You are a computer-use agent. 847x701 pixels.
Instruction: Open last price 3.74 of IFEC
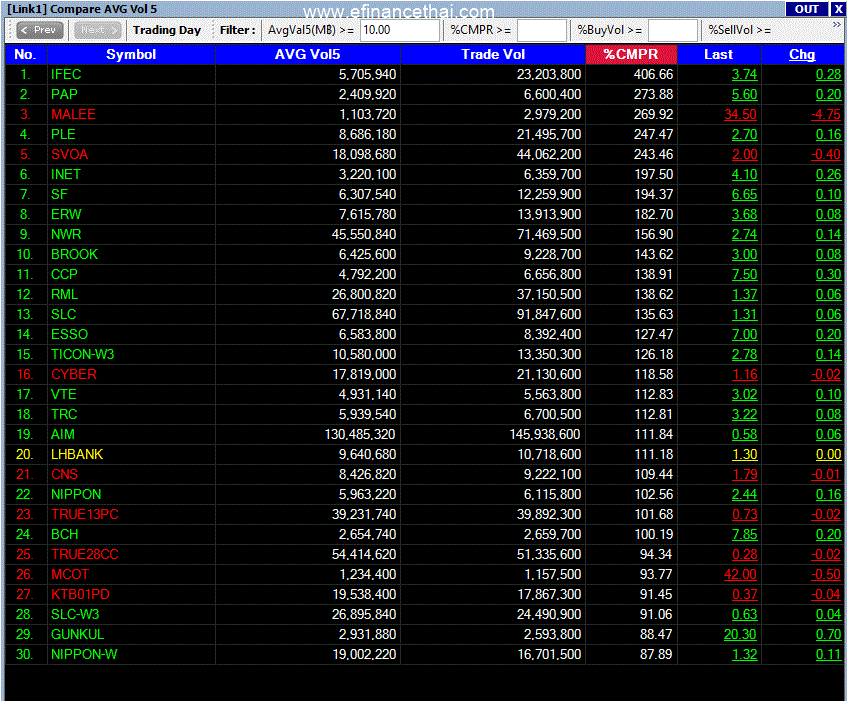click(744, 75)
